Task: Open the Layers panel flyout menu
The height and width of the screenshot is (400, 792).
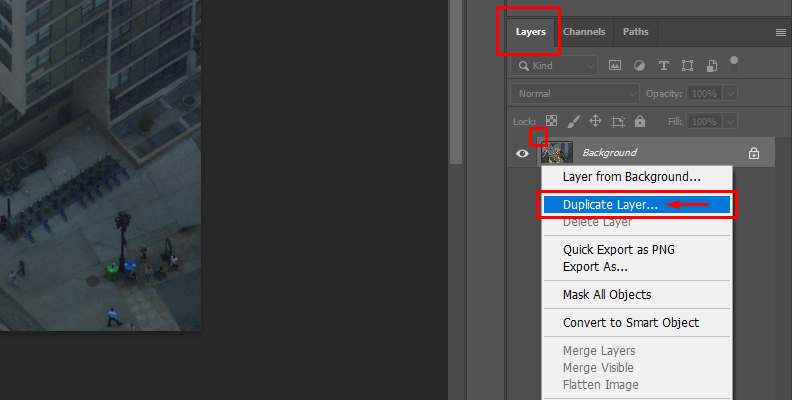Action: point(780,32)
